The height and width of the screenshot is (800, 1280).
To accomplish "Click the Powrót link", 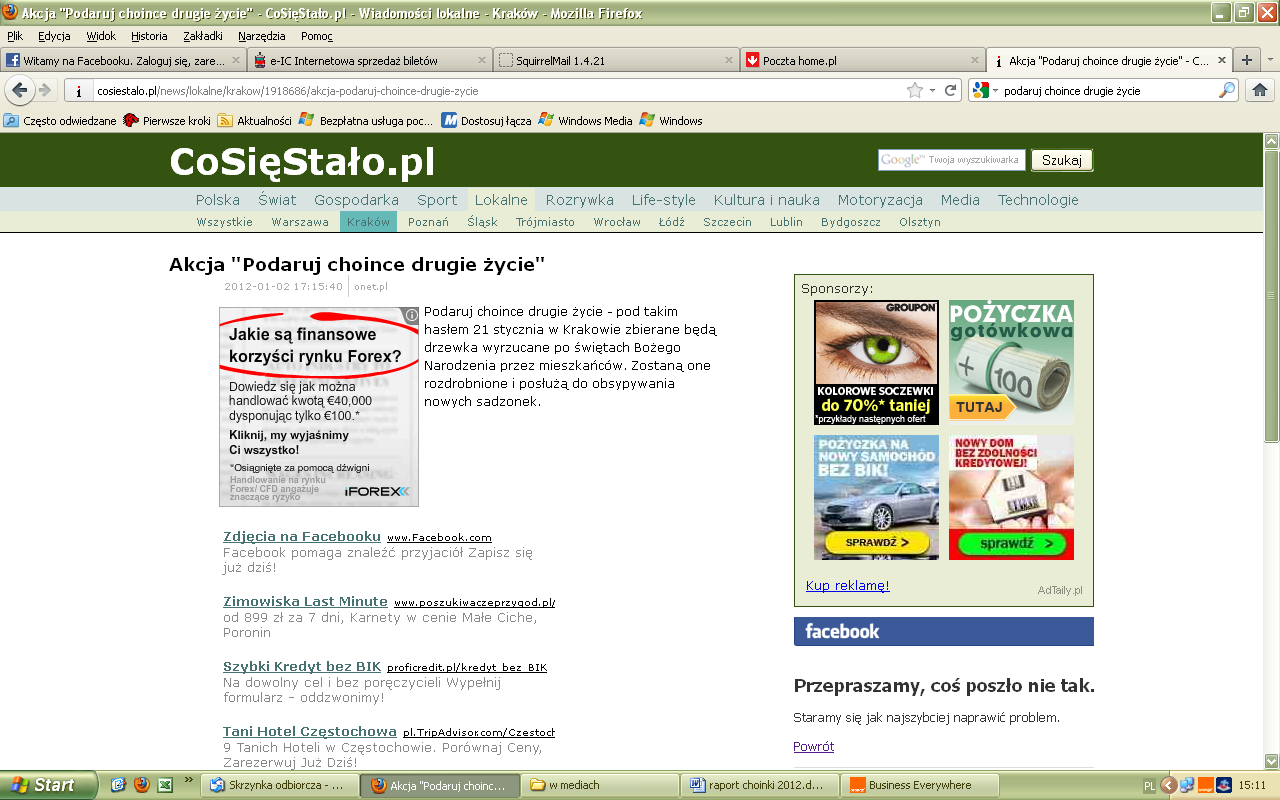I will [813, 746].
